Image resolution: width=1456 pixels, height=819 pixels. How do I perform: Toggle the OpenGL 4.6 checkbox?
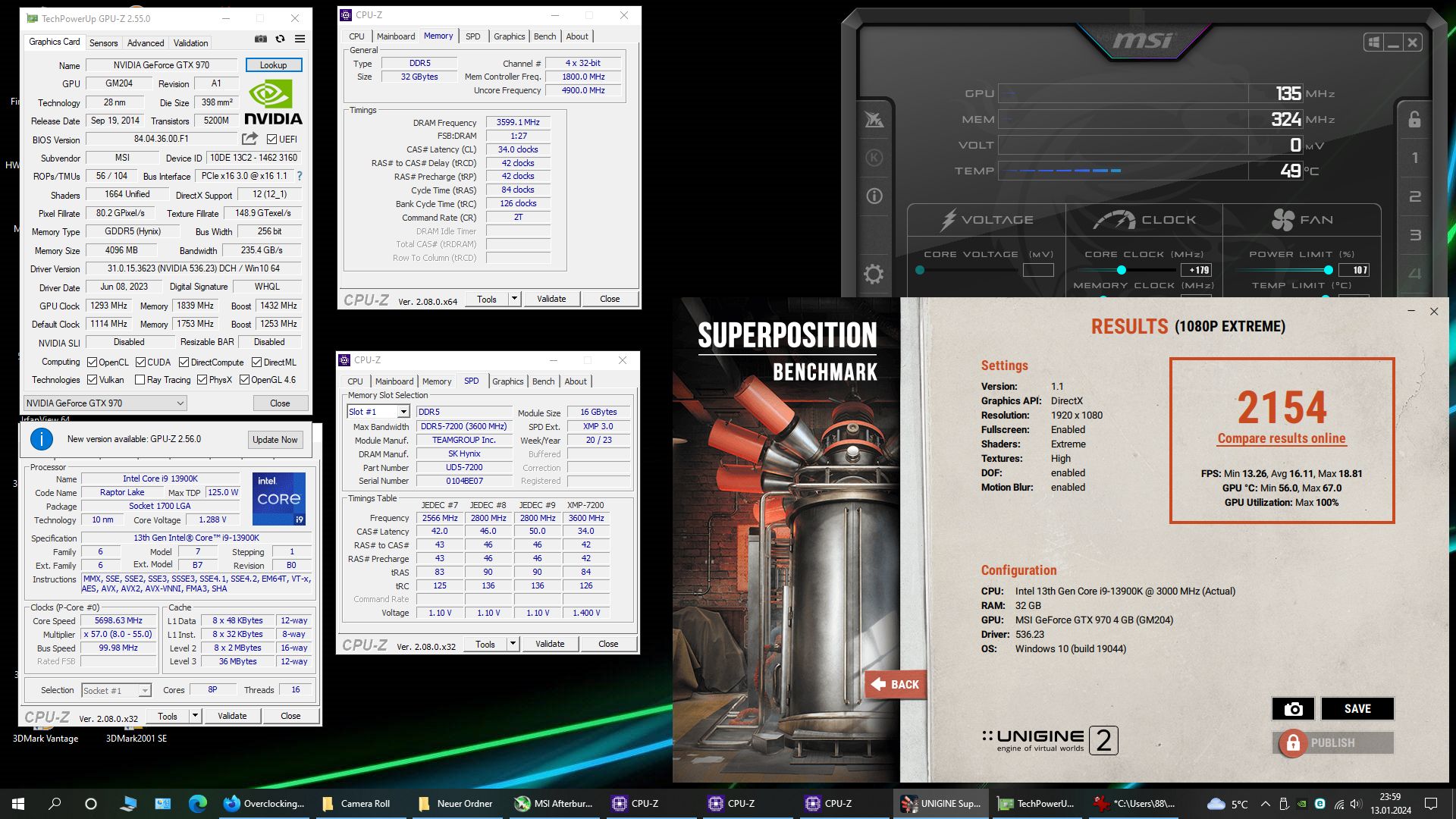pyautogui.click(x=244, y=380)
